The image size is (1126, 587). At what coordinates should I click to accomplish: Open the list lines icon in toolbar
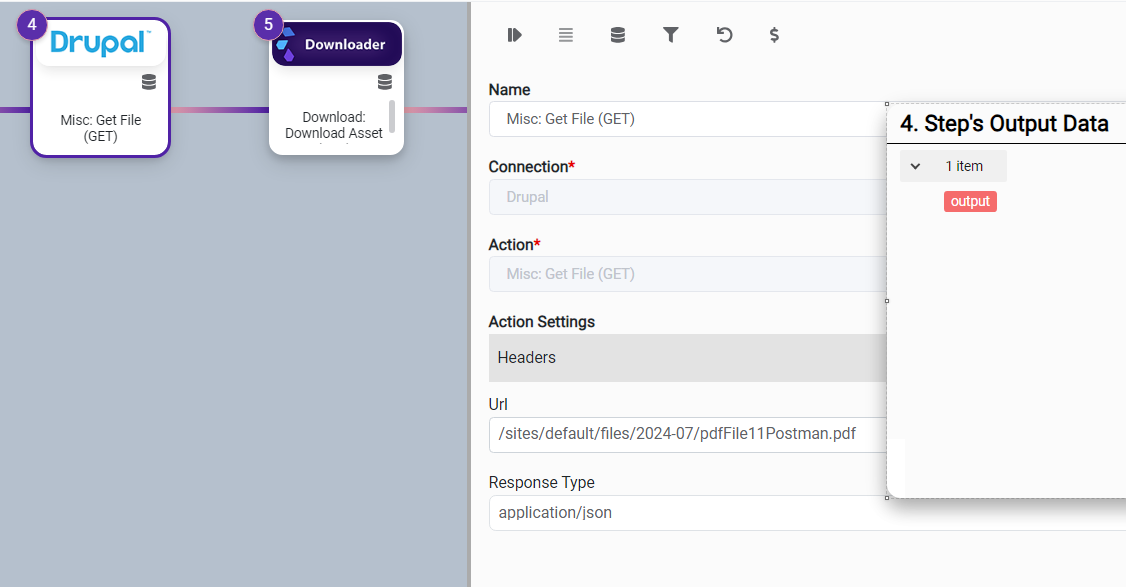click(x=566, y=35)
